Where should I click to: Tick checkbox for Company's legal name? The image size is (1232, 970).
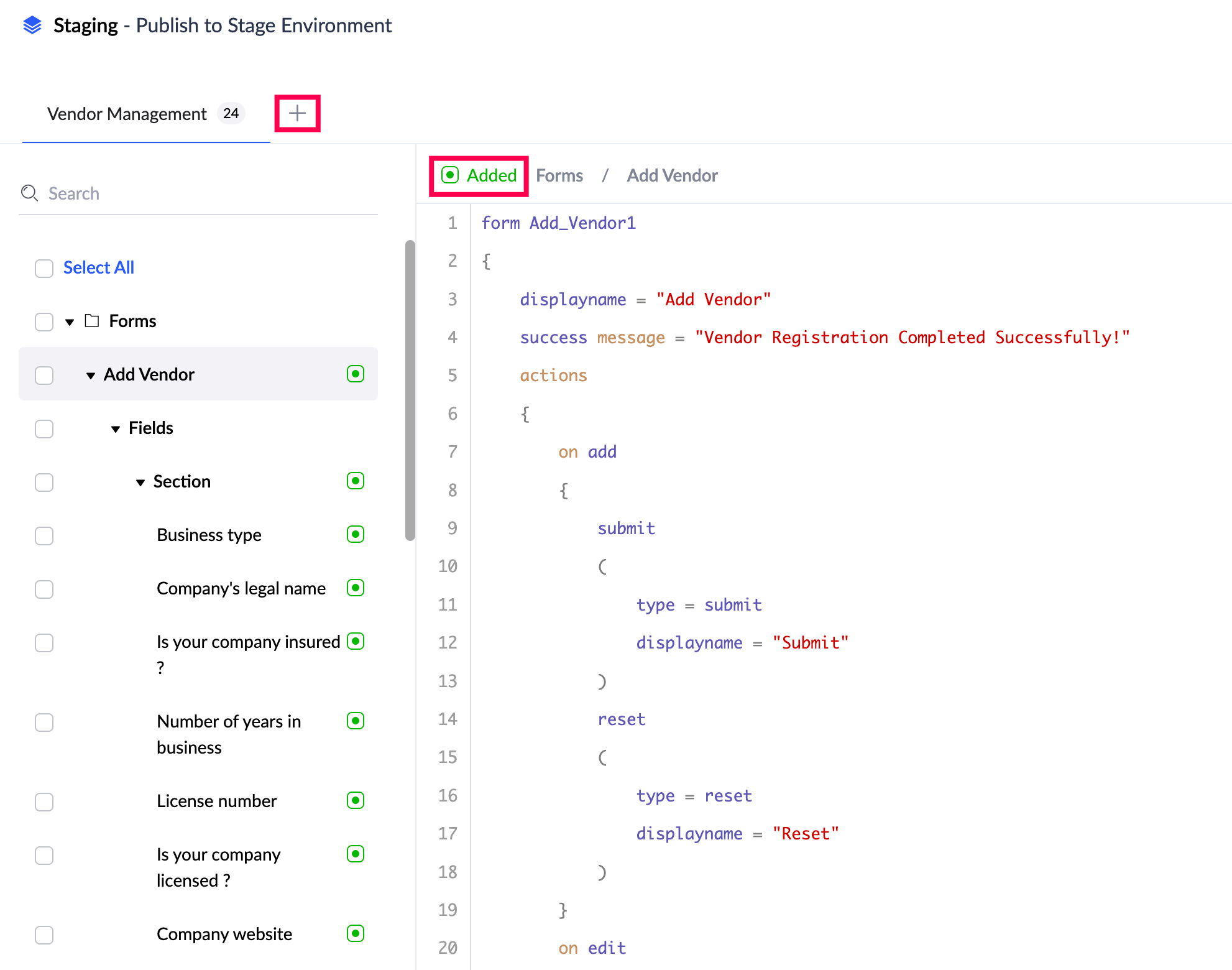point(44,589)
